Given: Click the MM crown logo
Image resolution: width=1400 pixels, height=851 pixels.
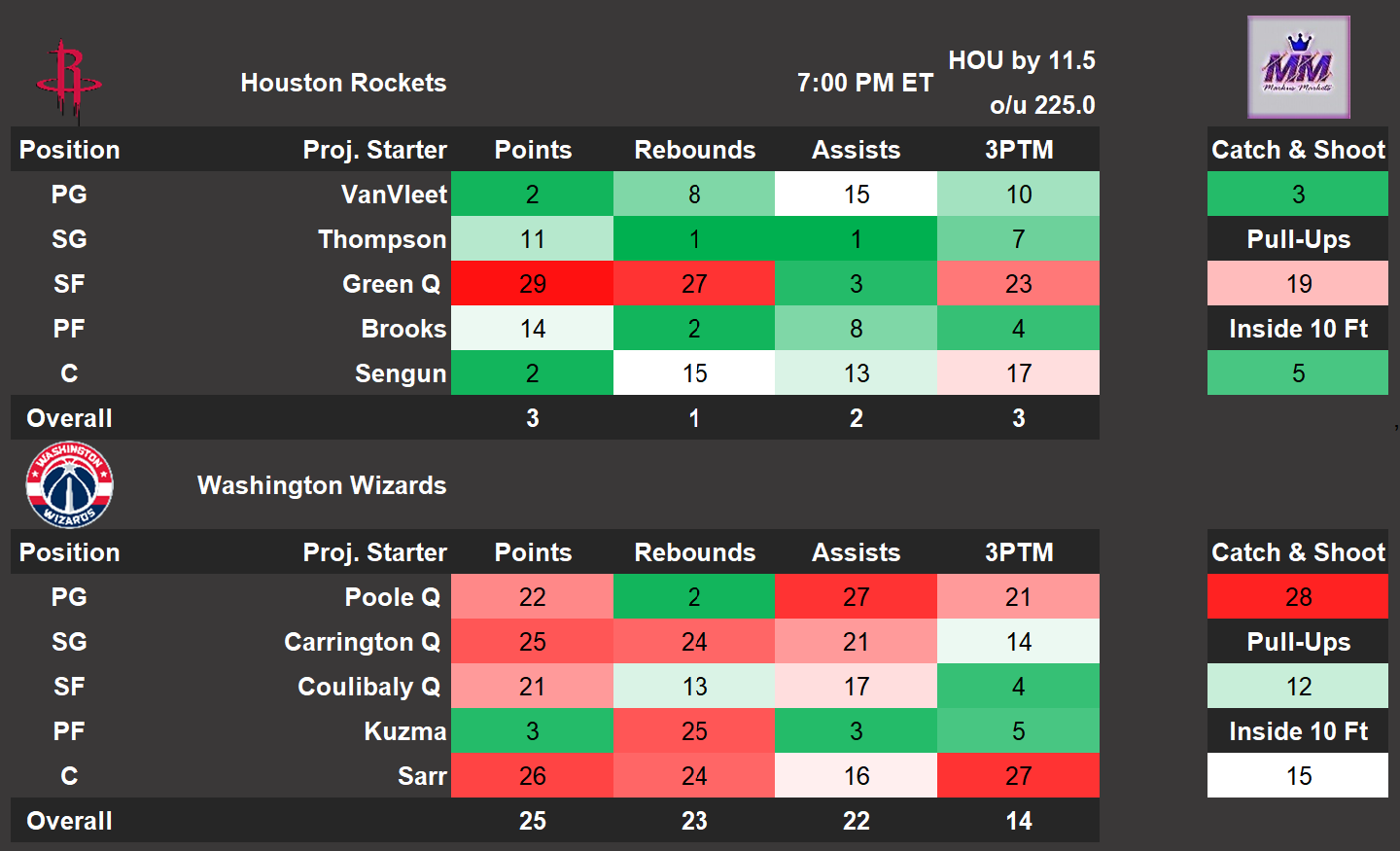Looking at the screenshot, I should 1299,67.
